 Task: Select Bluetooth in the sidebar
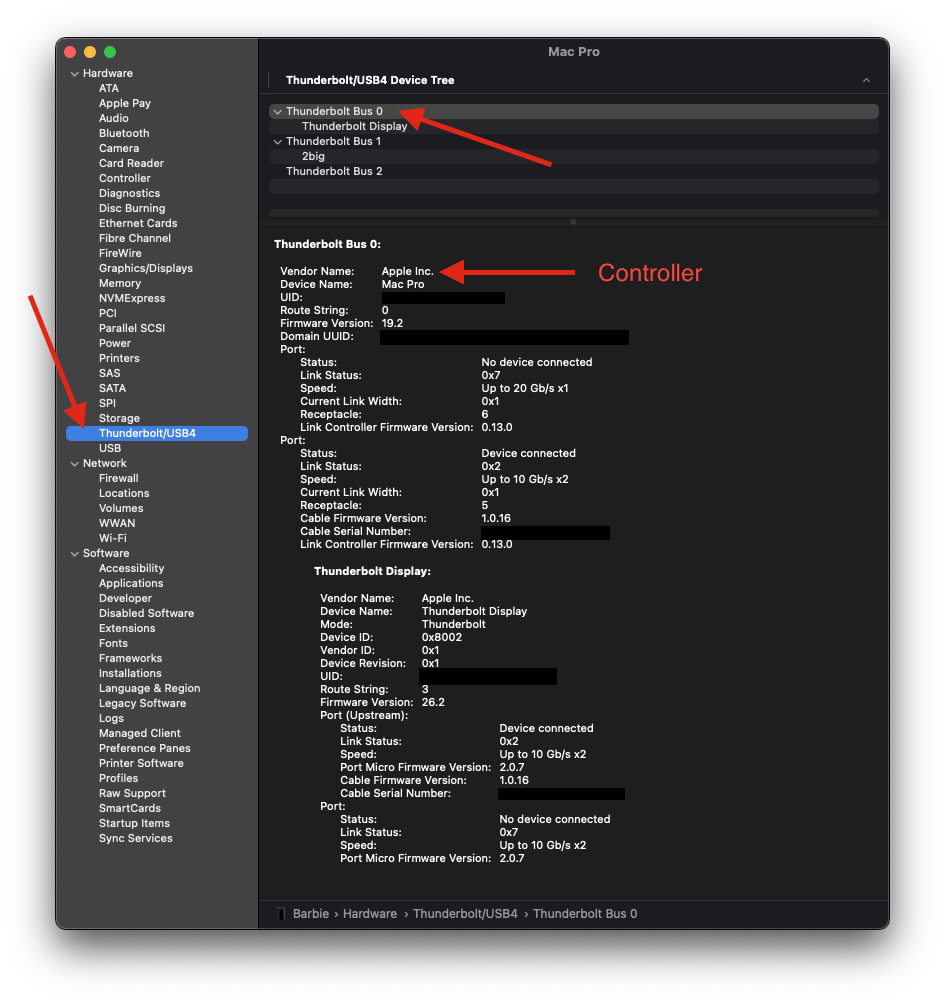[124, 133]
